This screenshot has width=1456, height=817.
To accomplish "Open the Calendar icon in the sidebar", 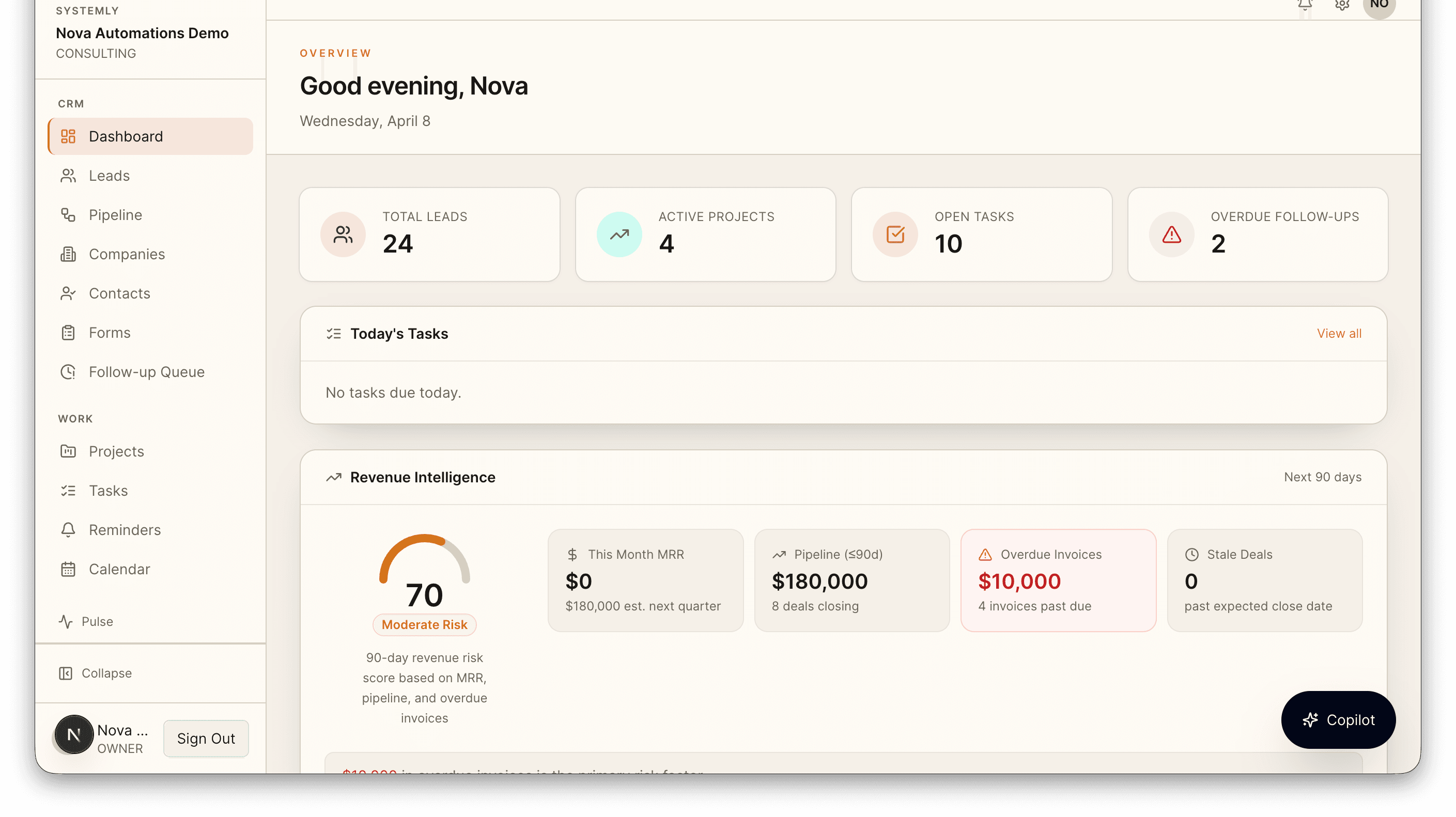I will 68,569.
